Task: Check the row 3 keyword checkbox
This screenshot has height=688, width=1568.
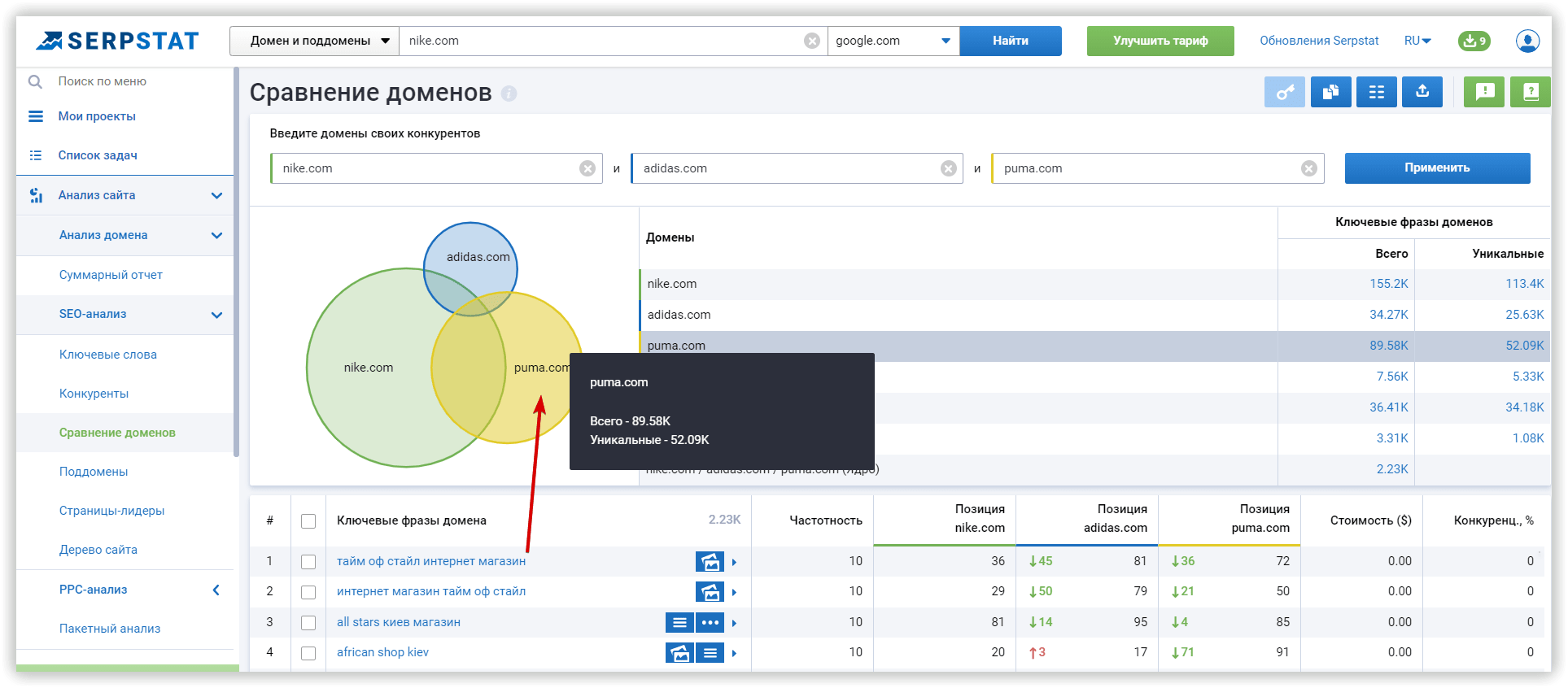Action: [x=308, y=623]
